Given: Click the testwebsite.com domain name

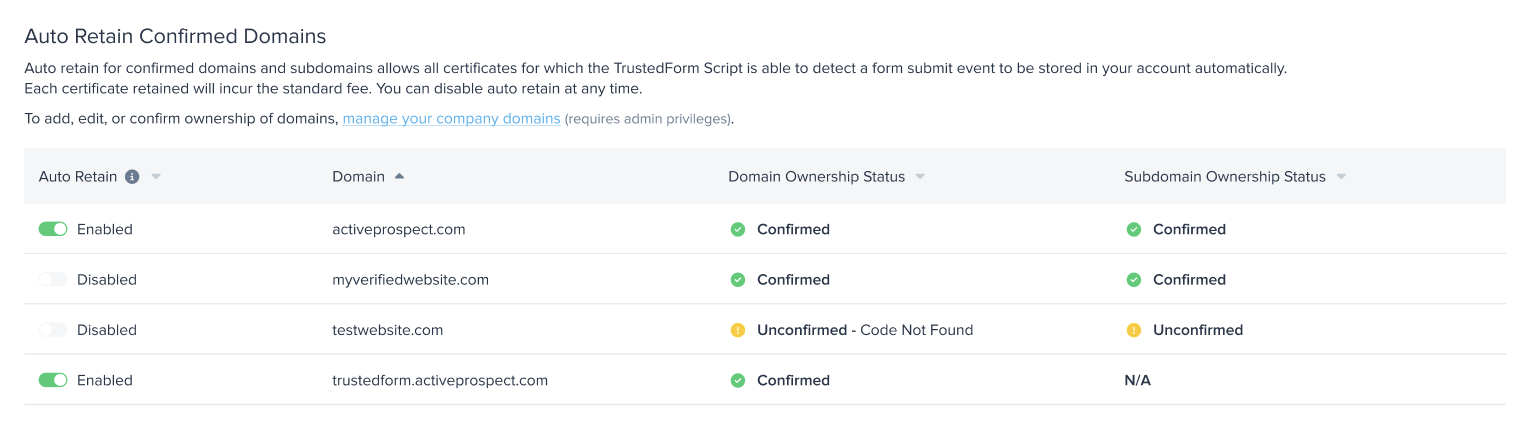Looking at the screenshot, I should 388,330.
